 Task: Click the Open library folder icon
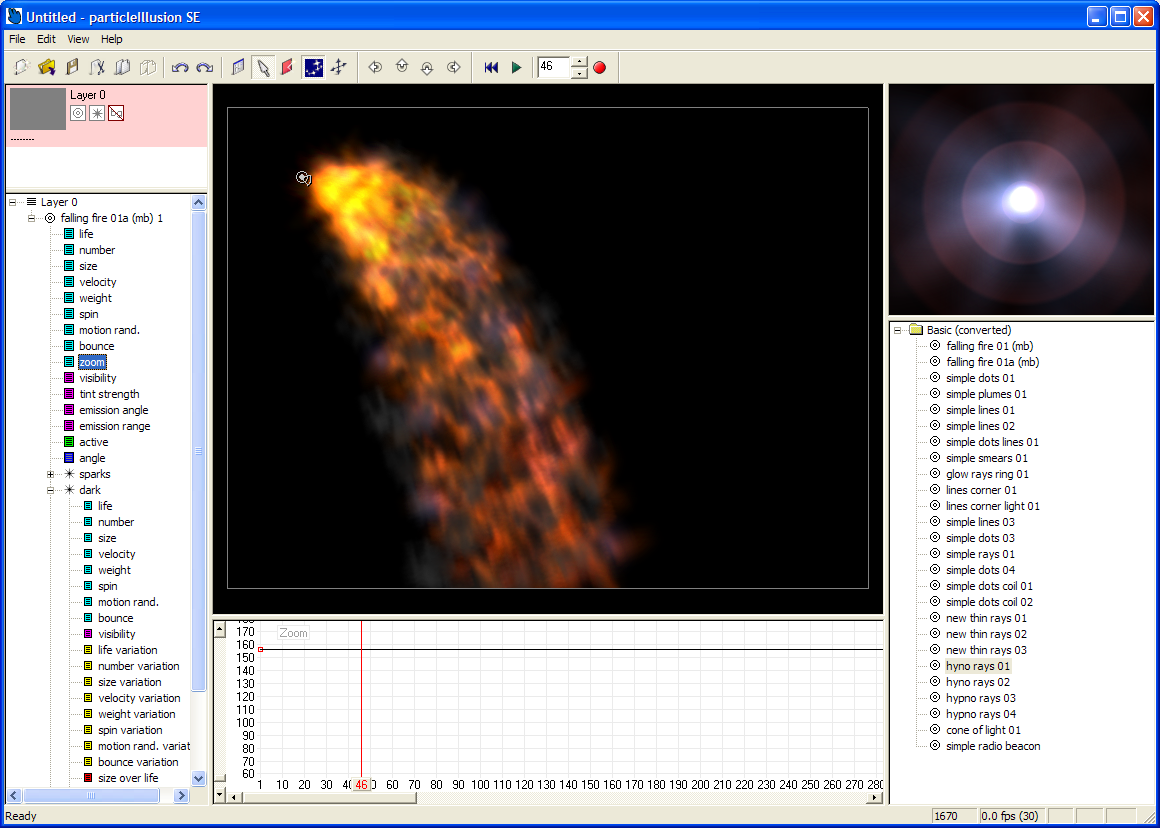tap(46, 67)
